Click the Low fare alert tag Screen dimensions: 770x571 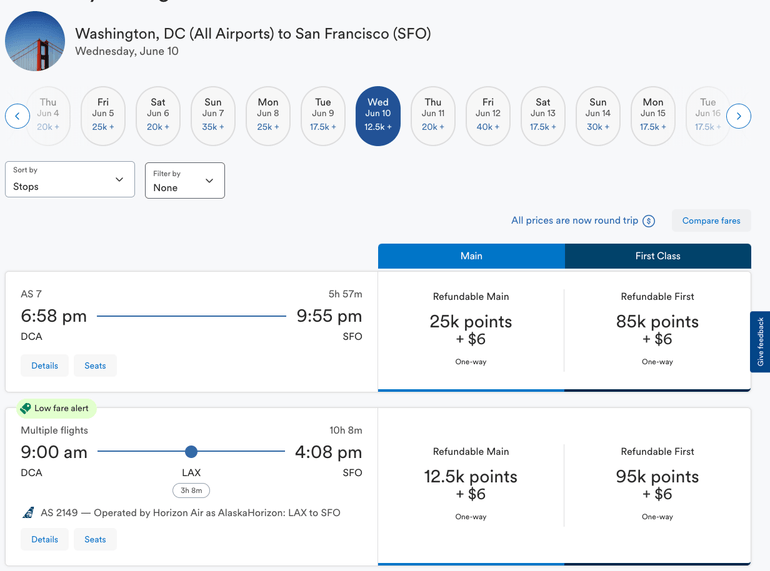pyautogui.click(x=56, y=408)
